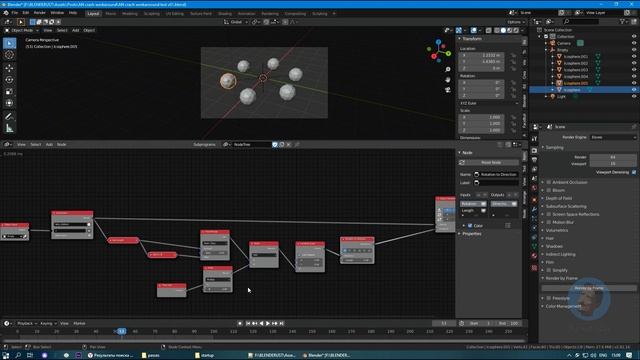Click Render by Frame button
The image size is (640, 360).
(x=589, y=288)
